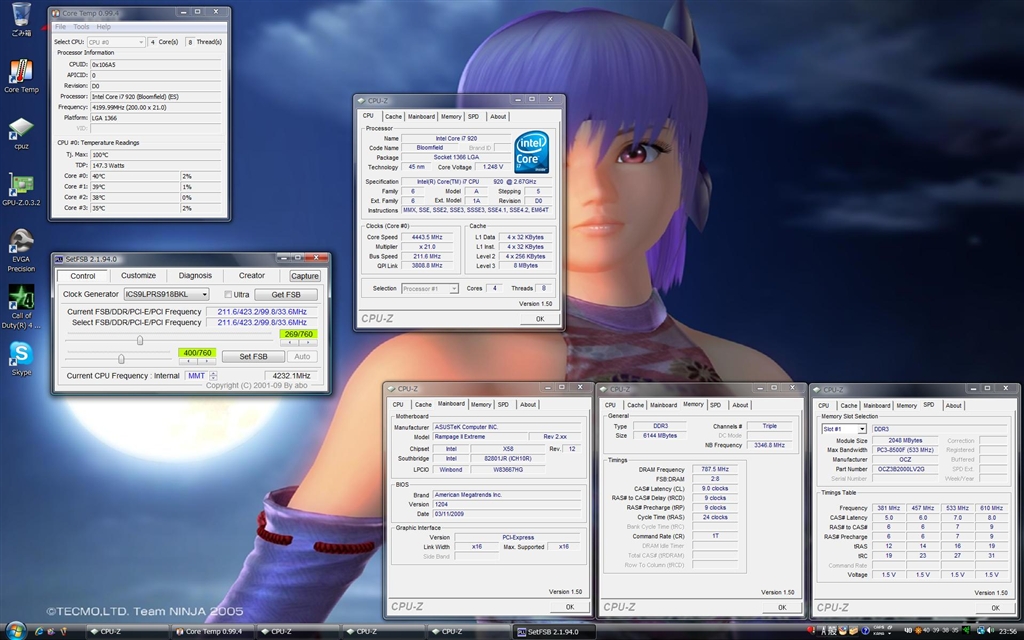Screen dimensions: 1024x640
Task: Click the Set FSB button
Action: pyautogui.click(x=252, y=357)
